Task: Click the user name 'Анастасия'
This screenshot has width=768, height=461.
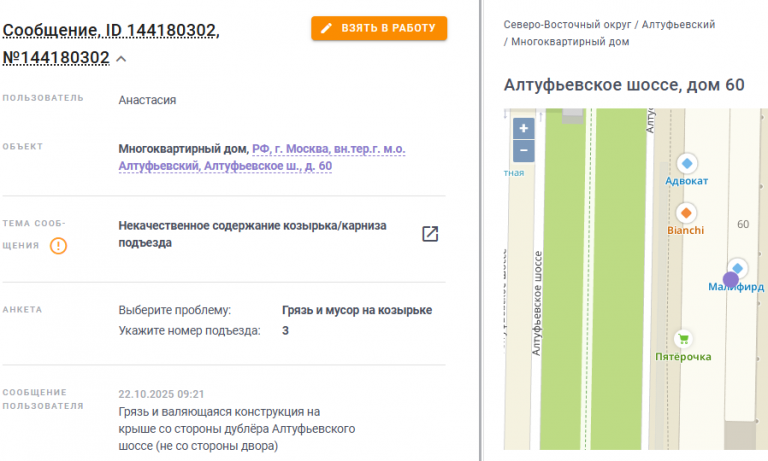Action: [x=147, y=100]
